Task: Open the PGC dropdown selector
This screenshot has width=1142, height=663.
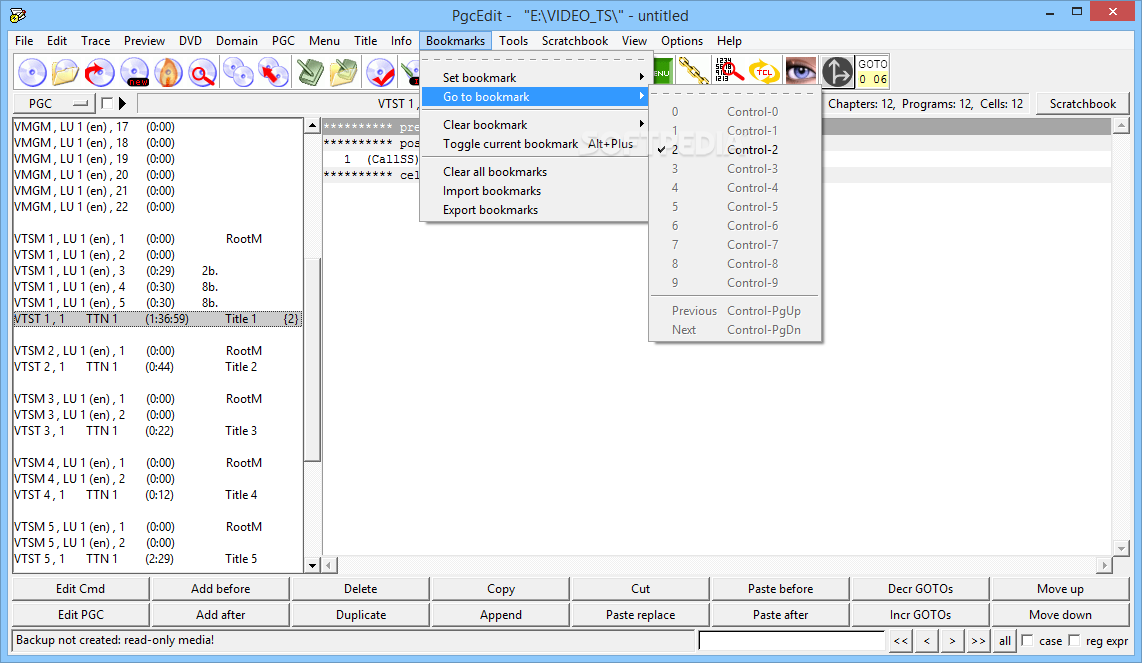Action: tap(55, 103)
